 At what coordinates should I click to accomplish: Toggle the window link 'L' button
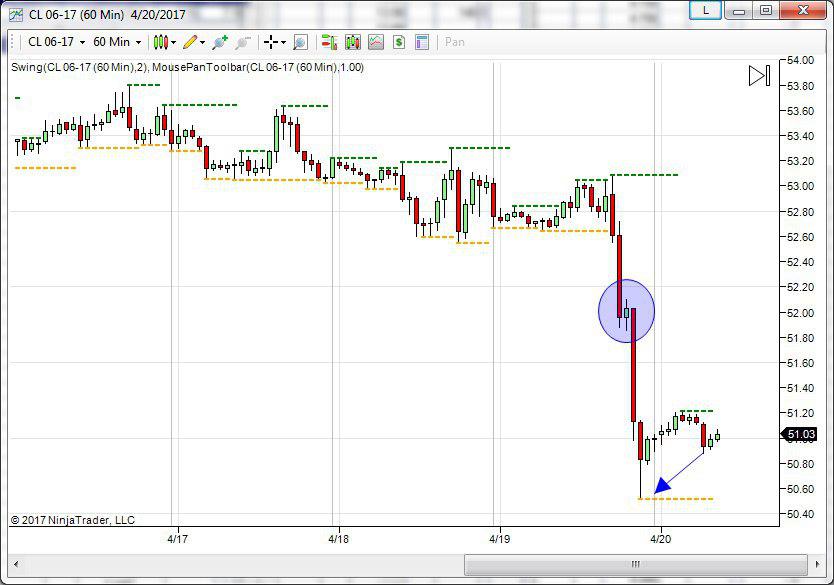706,10
